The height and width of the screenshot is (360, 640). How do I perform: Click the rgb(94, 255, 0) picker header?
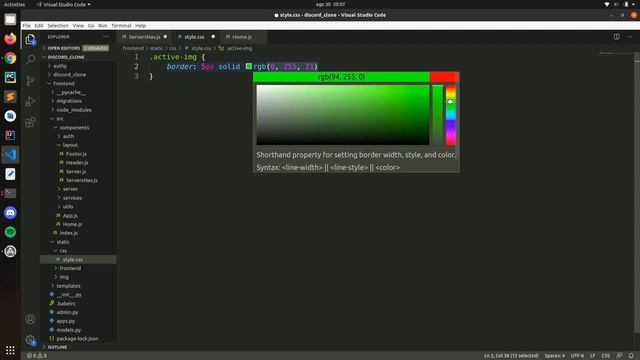341,77
